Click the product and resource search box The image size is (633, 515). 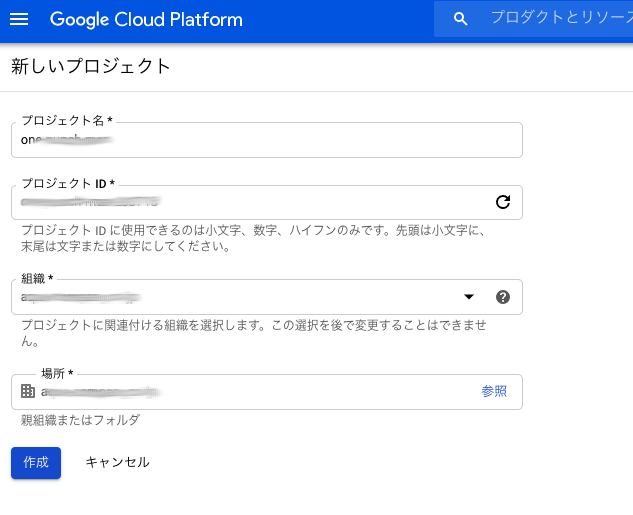pyautogui.click(x=533, y=19)
